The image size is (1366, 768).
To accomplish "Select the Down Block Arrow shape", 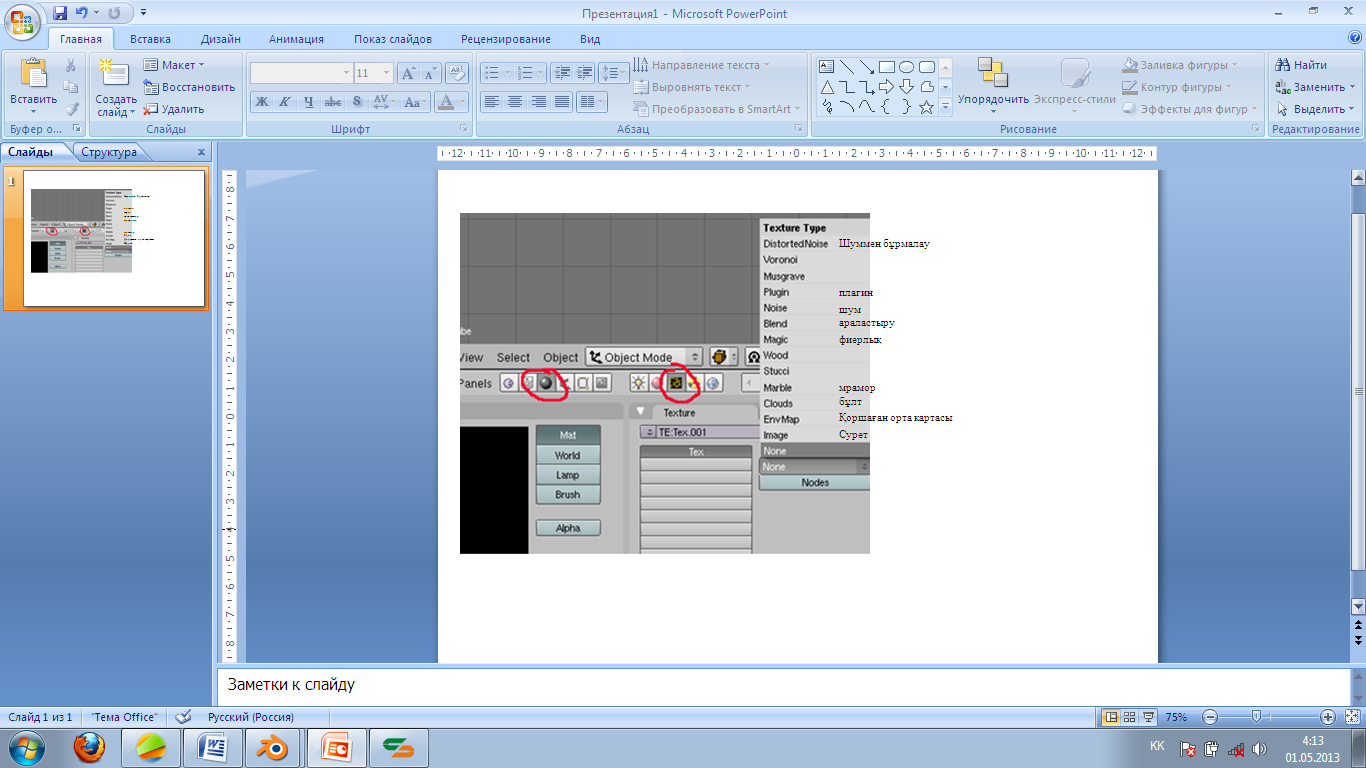I will click(907, 87).
